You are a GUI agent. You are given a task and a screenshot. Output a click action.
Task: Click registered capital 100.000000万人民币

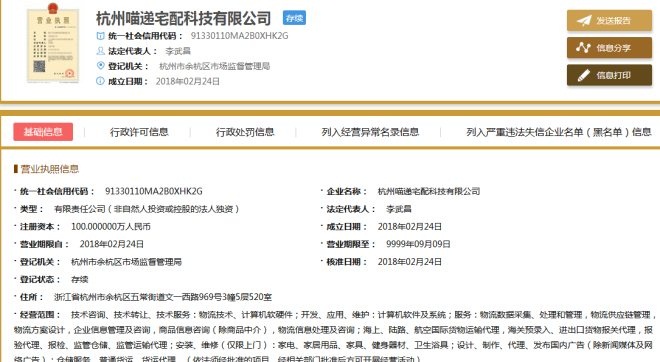111,226
